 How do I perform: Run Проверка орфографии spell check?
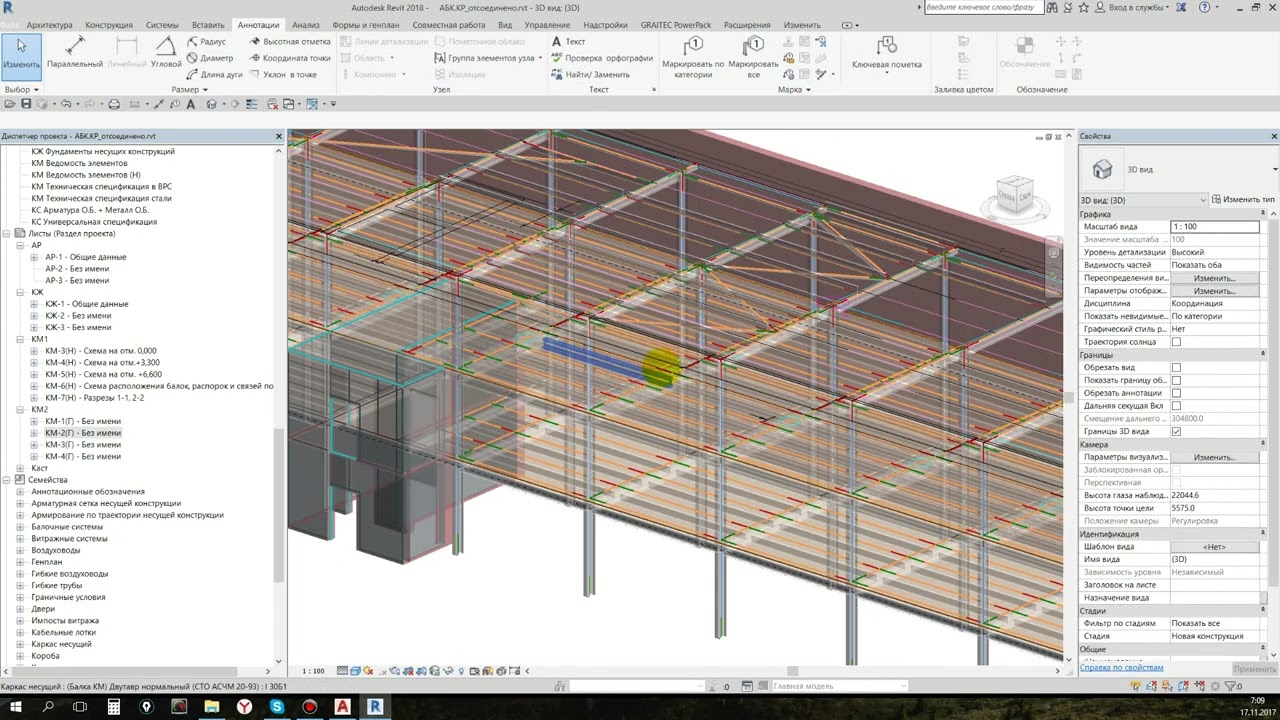602,58
